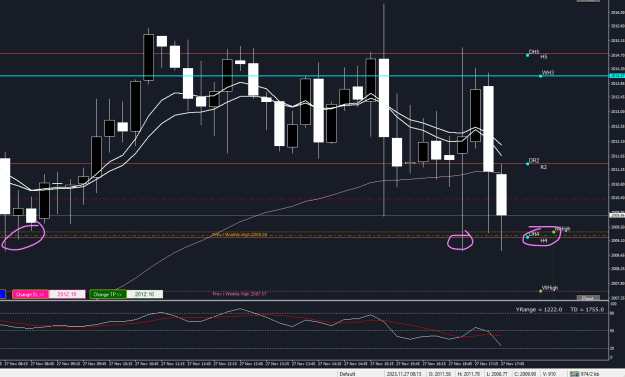625x377 pixels.
Task: Click the Prev Weekly High 2007.57 label
Action: click(x=240, y=294)
